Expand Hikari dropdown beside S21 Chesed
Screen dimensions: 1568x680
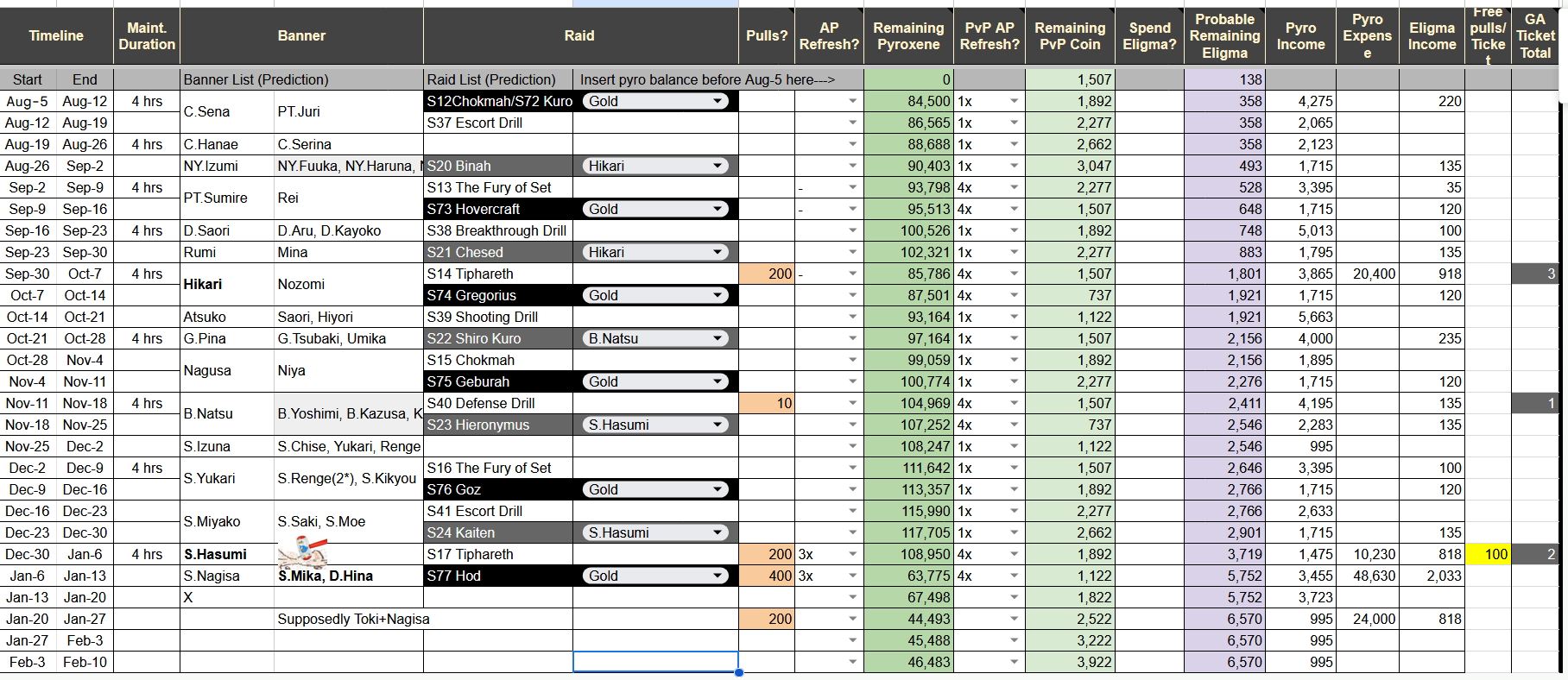pyautogui.click(x=656, y=252)
